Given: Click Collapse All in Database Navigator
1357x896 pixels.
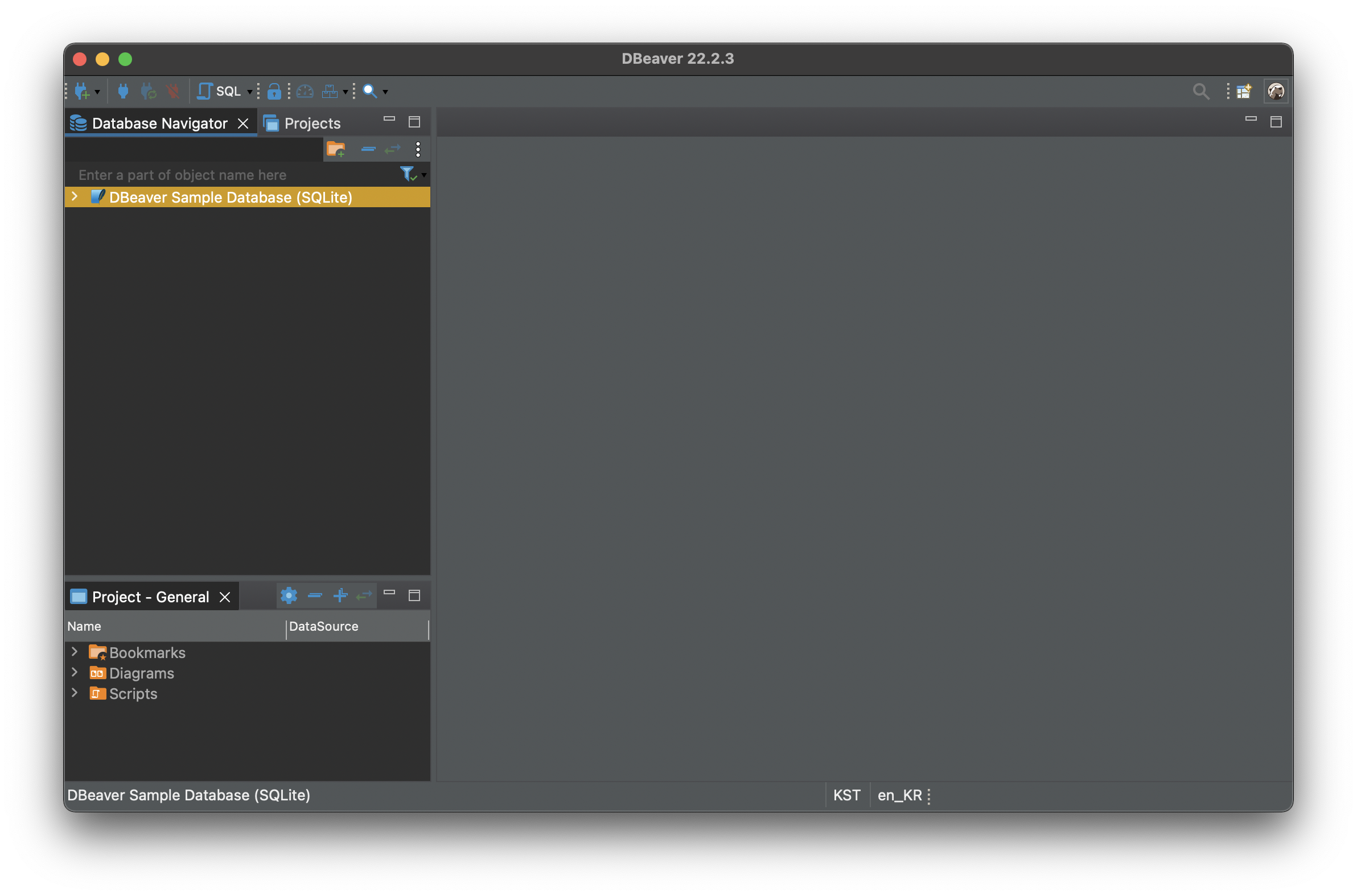Looking at the screenshot, I should click(368, 150).
